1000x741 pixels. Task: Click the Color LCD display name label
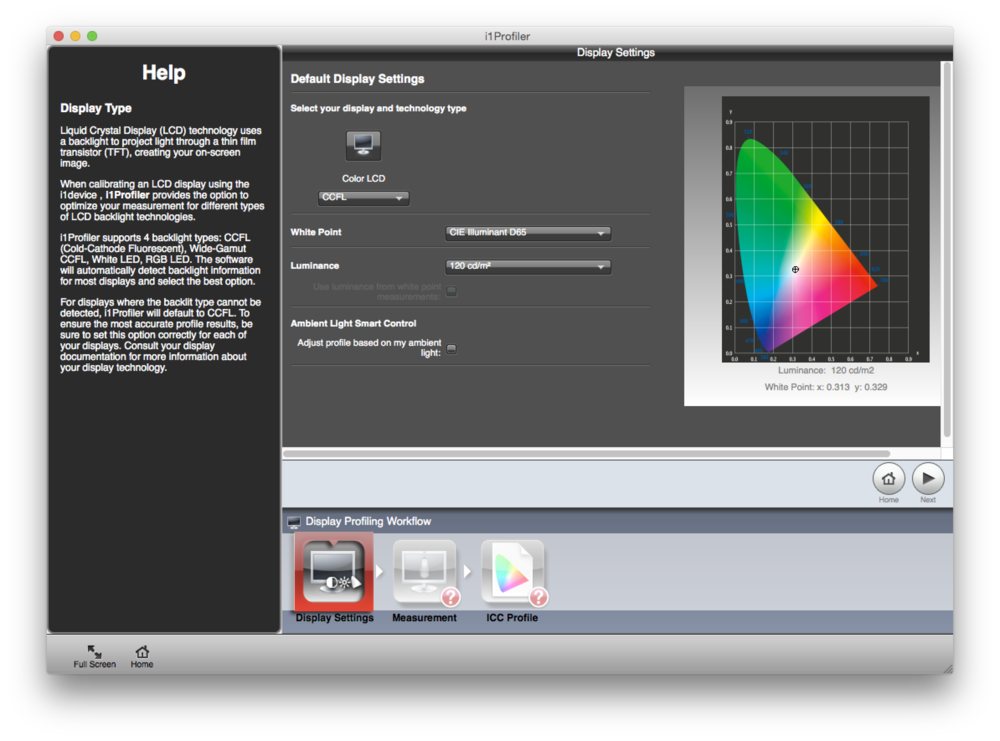click(x=364, y=179)
